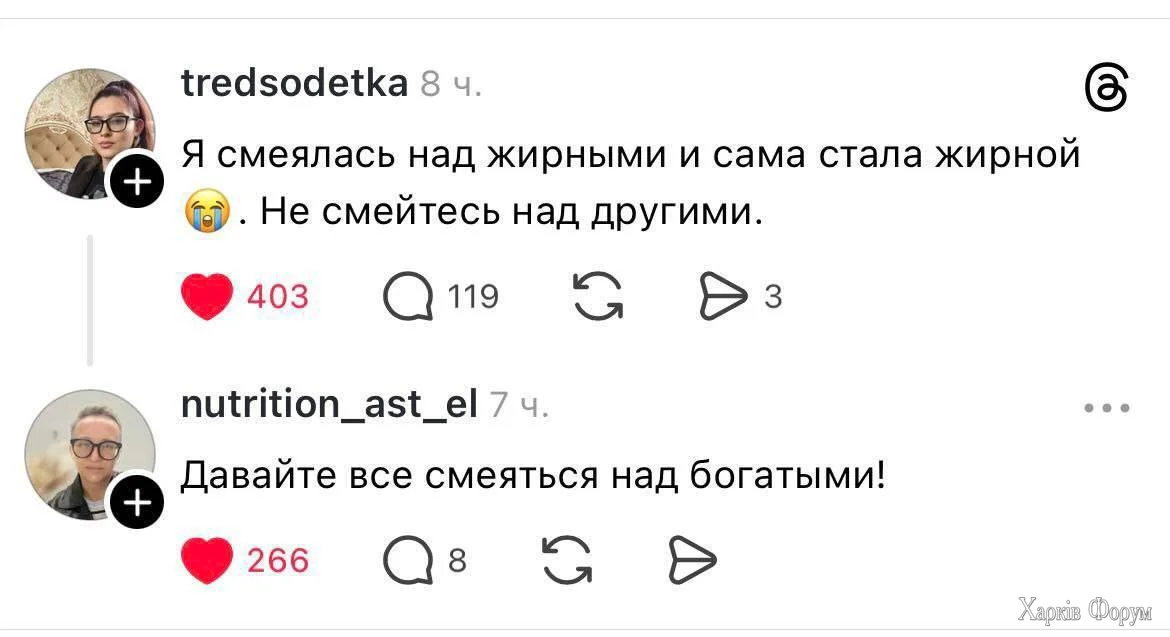This screenshot has width=1170, height=637.
Task: Like the tredsodetka post with 403 likes
Action: (208, 296)
